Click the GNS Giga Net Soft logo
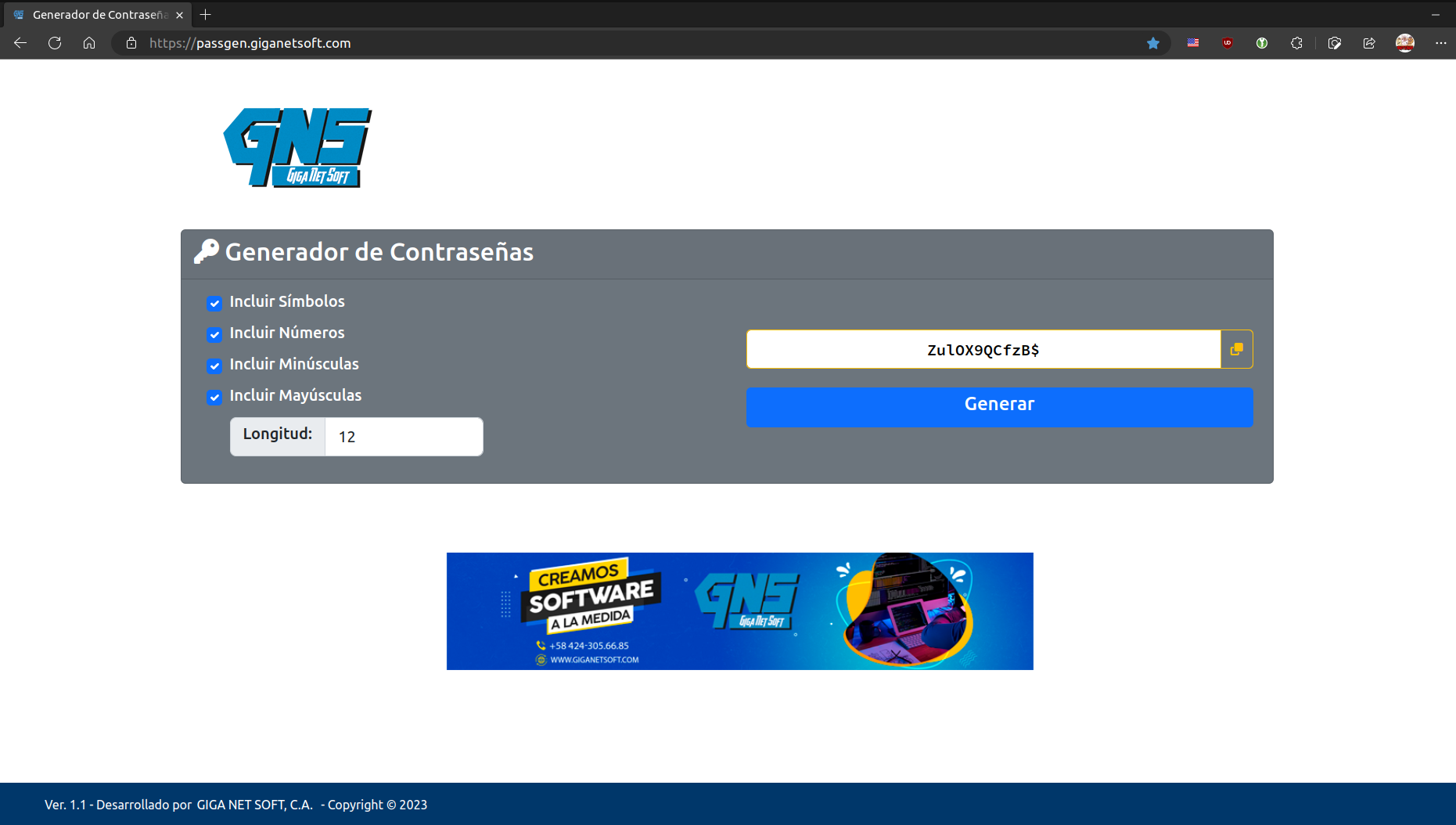Viewport: 1456px width, 825px height. coord(297,147)
